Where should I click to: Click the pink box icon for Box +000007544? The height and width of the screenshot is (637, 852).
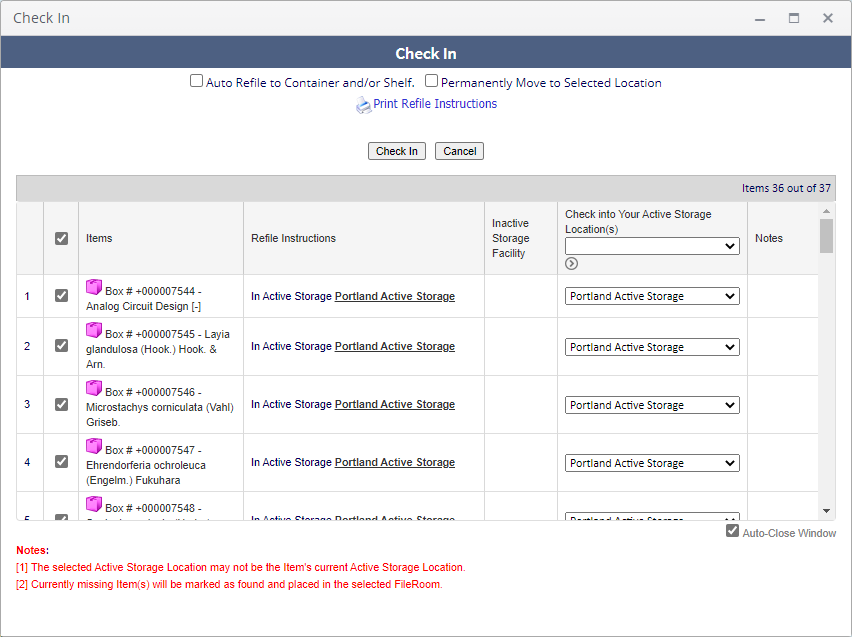click(x=94, y=286)
